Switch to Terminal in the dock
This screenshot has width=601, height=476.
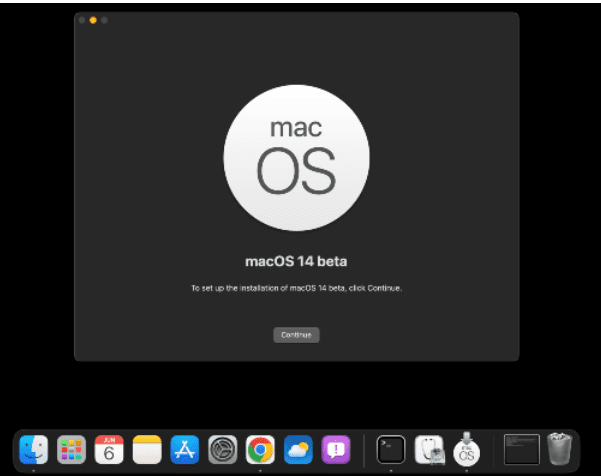(x=391, y=449)
